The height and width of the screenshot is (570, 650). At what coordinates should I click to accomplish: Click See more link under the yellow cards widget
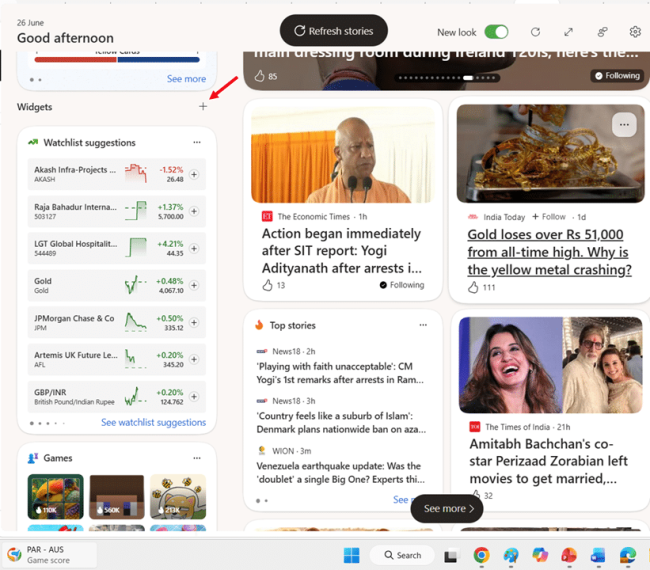[x=186, y=79]
